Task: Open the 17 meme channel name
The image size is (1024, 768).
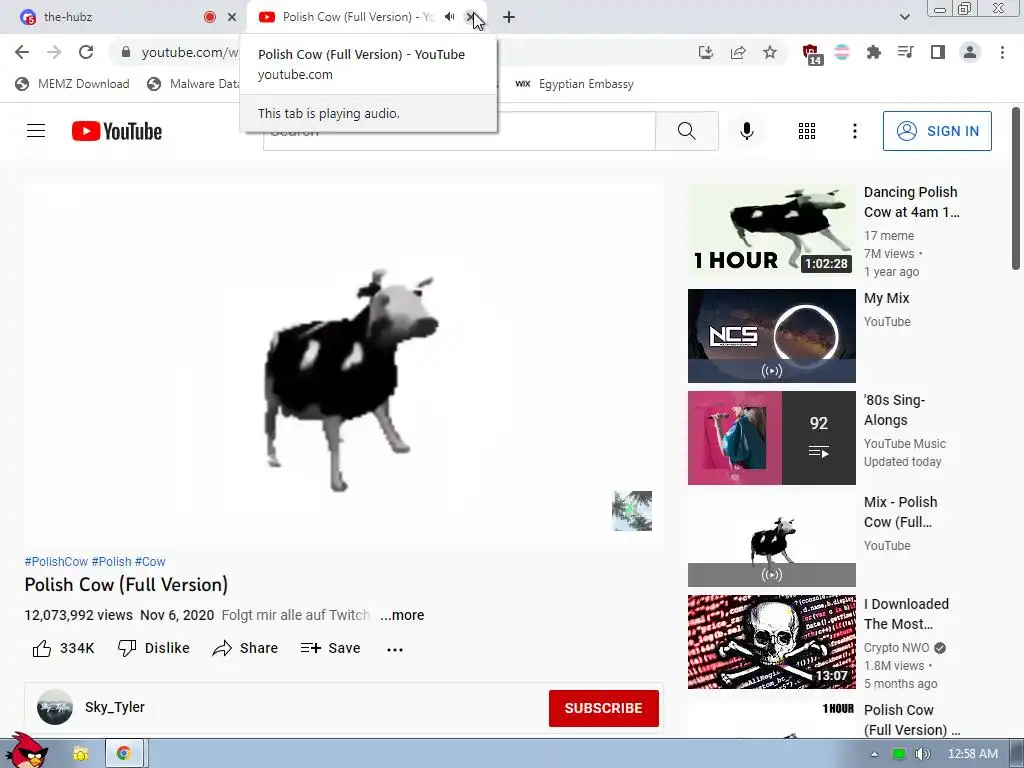Action: click(x=889, y=236)
